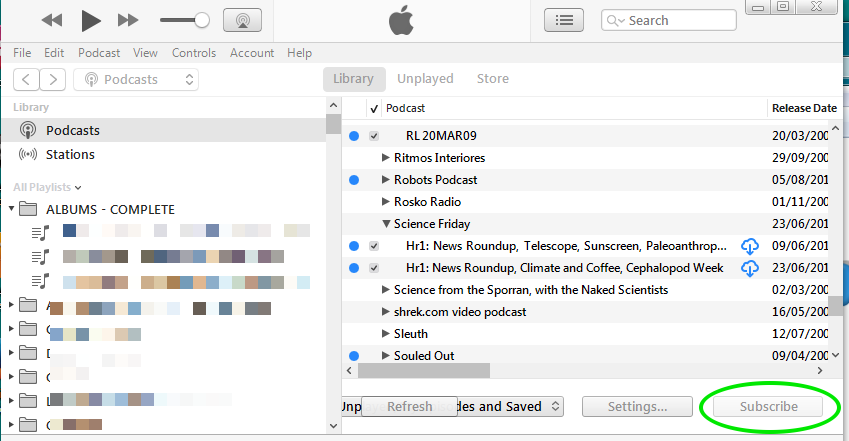Go forward with the right chevron button
849x441 pixels.
tap(53, 80)
